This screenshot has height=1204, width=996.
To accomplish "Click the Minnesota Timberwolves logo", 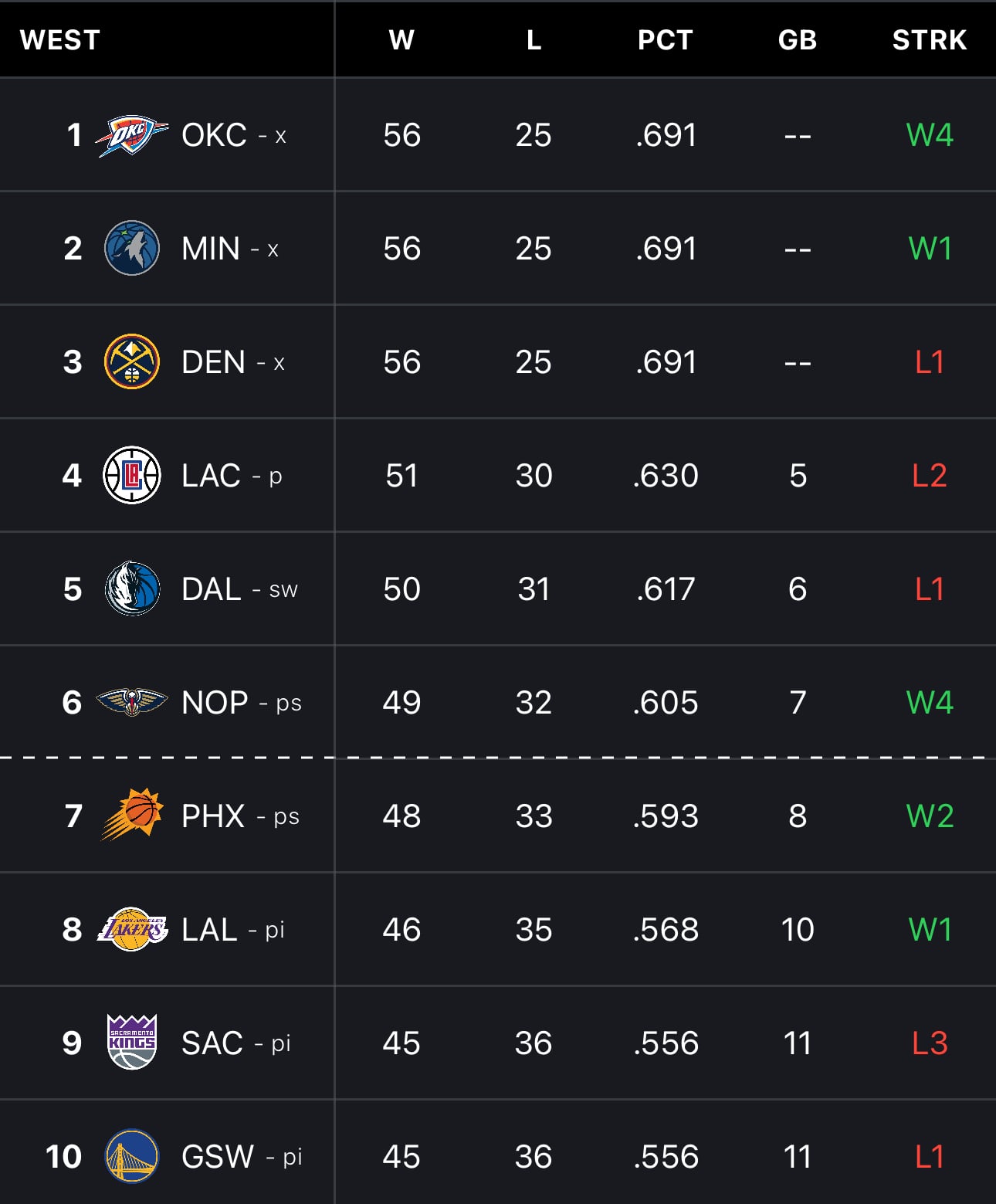I will tap(132, 249).
